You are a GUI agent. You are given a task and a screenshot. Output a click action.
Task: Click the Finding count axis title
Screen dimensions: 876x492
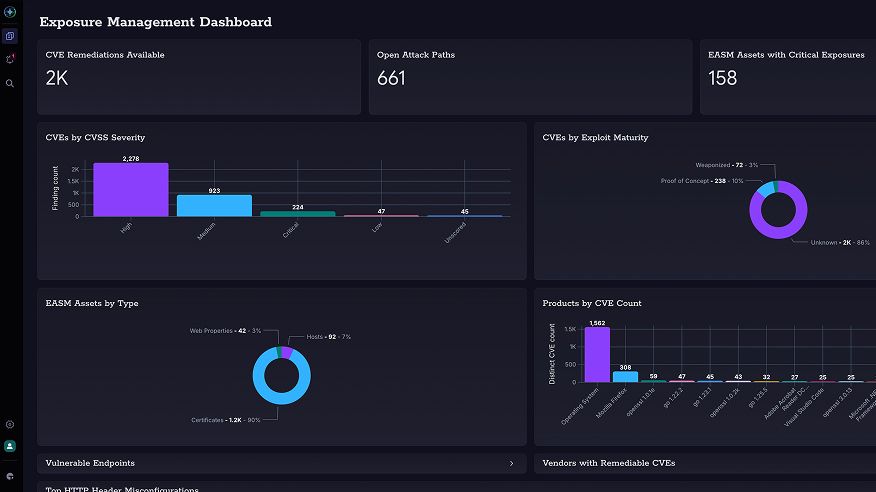pyautogui.click(x=55, y=188)
